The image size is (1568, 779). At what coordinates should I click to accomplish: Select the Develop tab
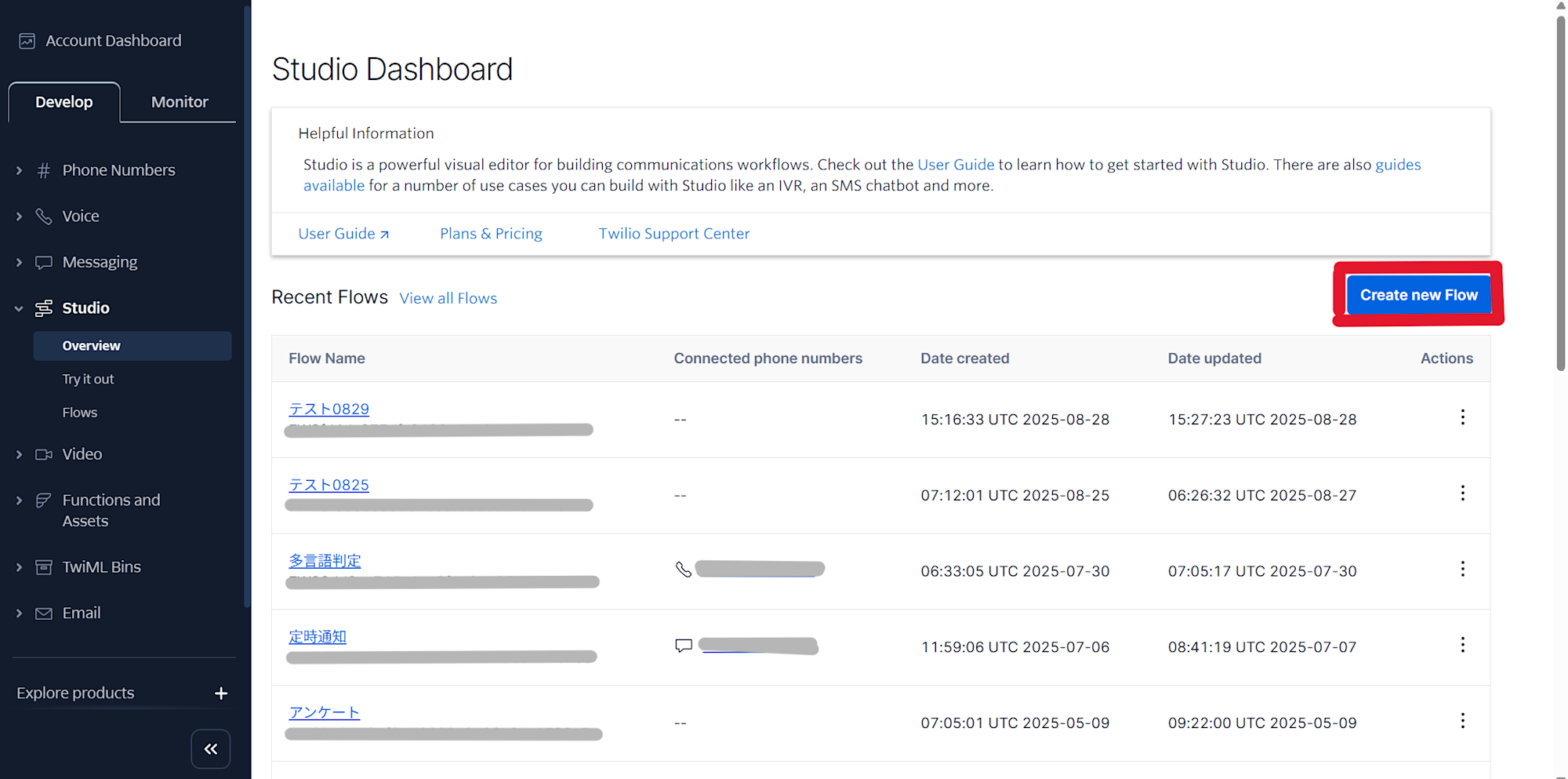click(64, 102)
